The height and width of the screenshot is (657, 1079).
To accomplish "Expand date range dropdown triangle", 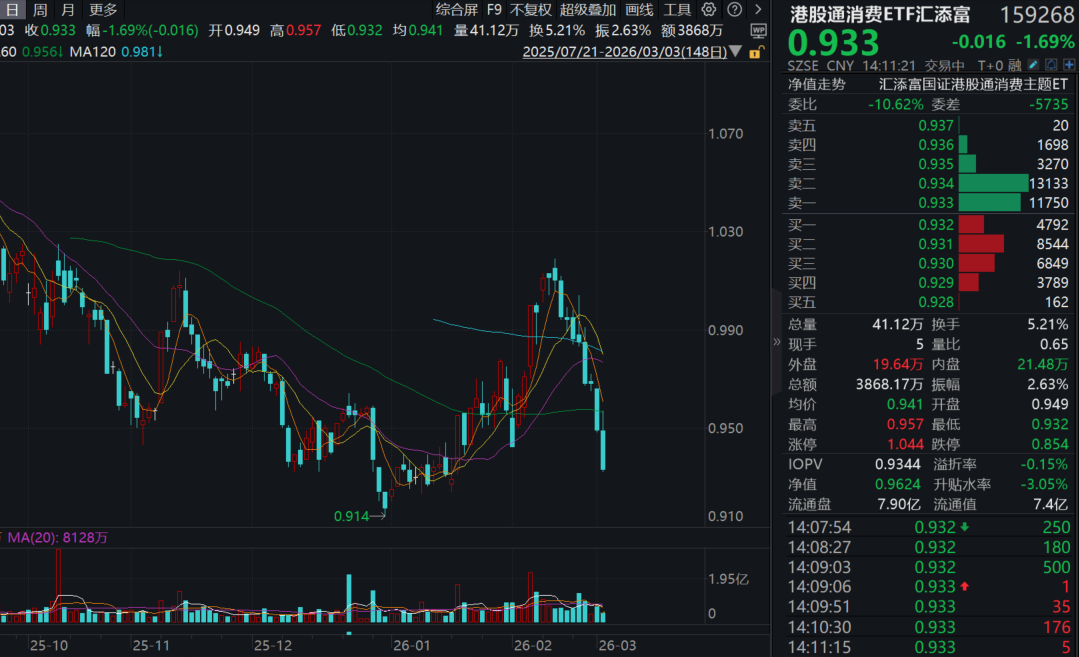I will pyautogui.click(x=736, y=50).
